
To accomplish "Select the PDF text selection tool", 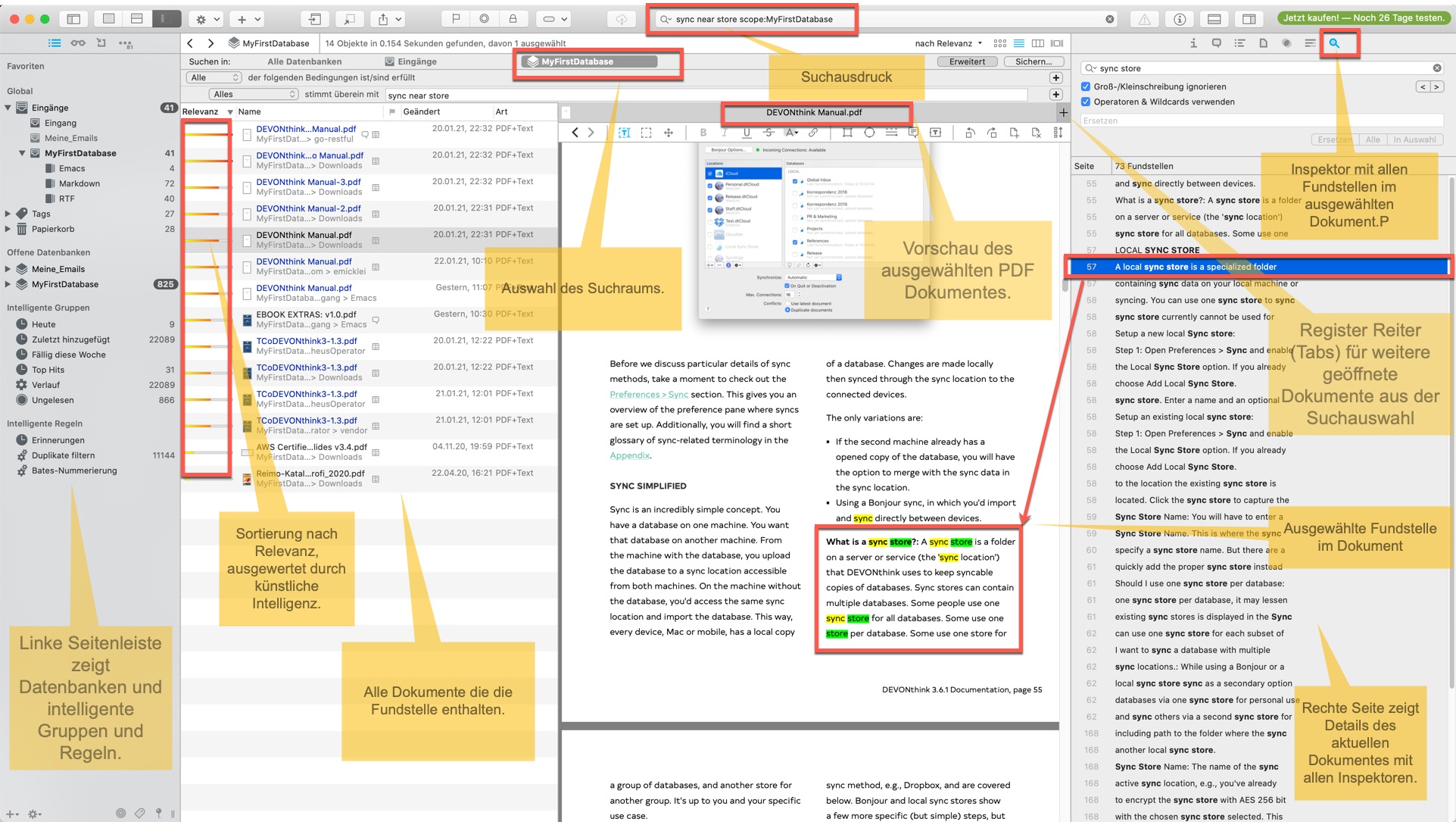I will (x=624, y=133).
